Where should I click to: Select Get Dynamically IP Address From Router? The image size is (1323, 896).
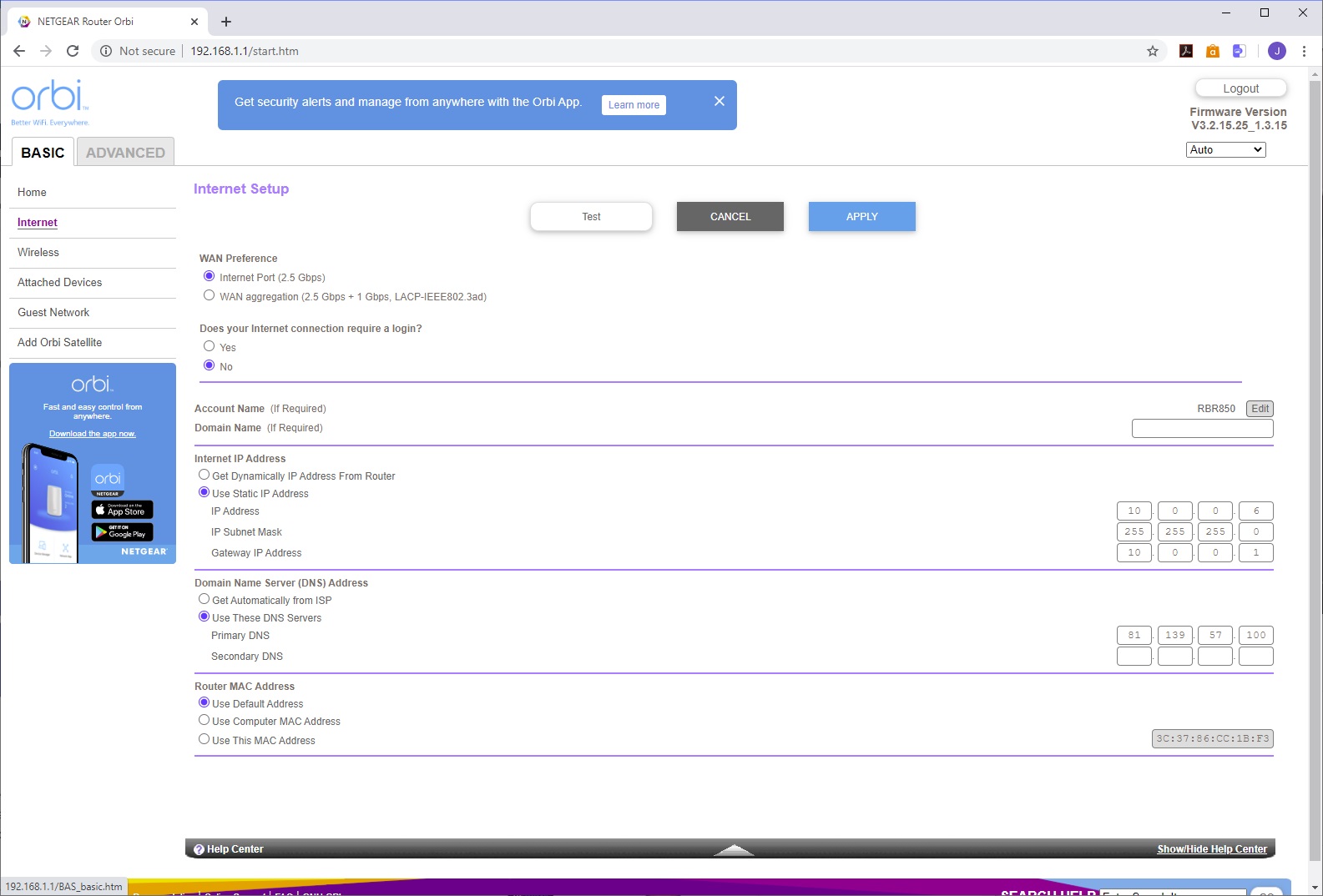pyautogui.click(x=204, y=475)
